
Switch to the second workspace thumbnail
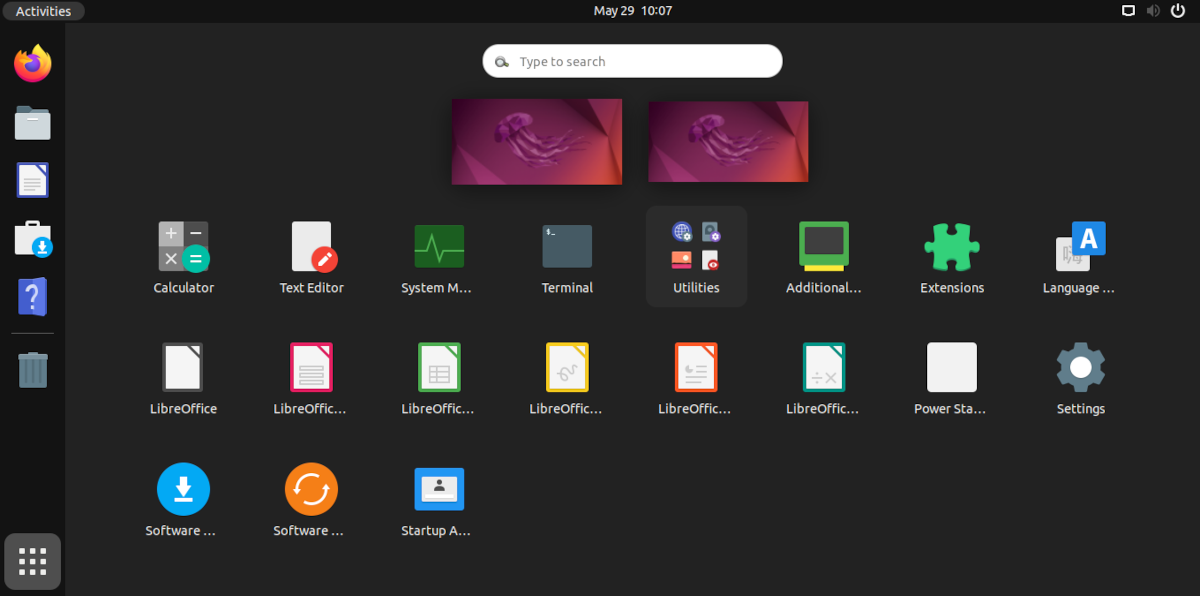click(728, 141)
